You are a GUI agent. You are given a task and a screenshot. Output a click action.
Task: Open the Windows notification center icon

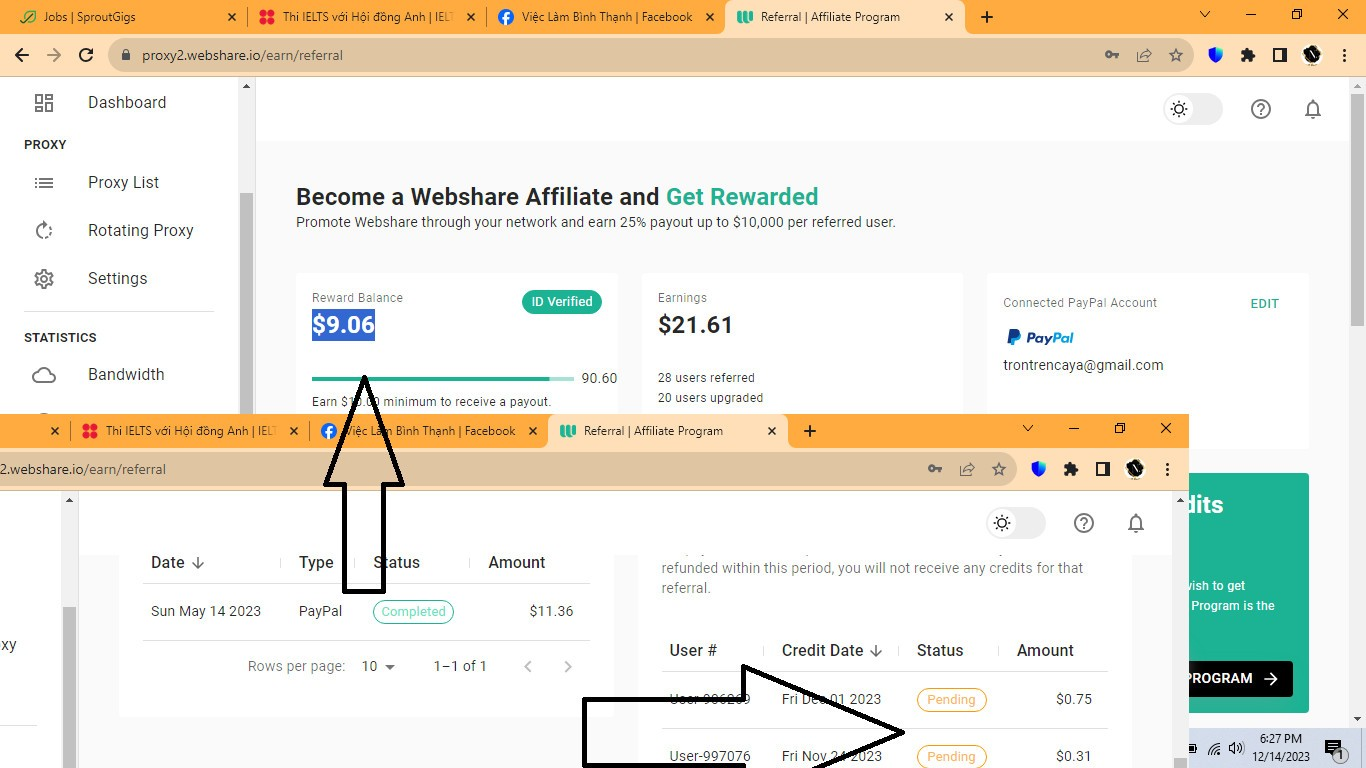[x=1334, y=748]
